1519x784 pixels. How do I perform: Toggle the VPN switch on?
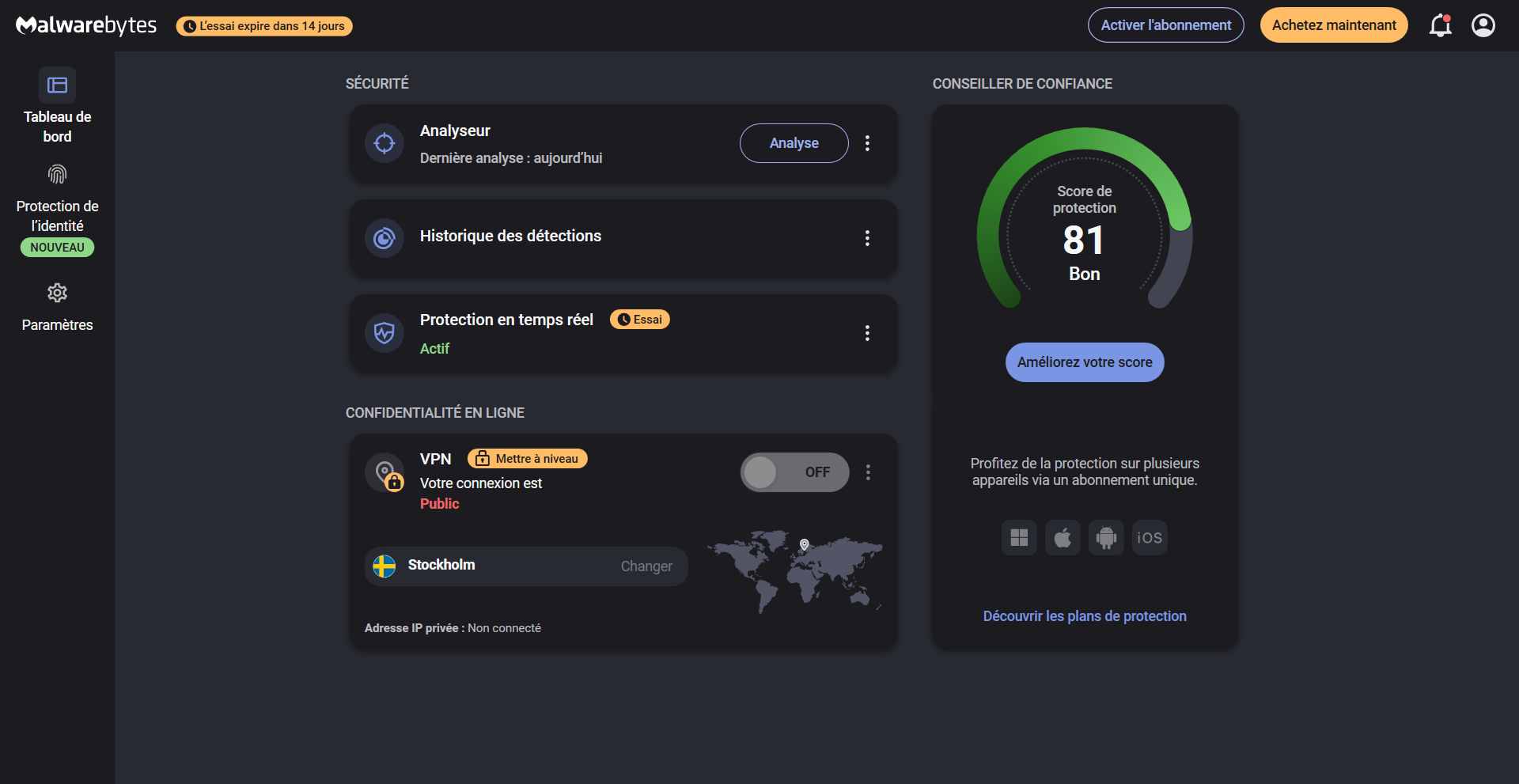pyautogui.click(x=794, y=472)
